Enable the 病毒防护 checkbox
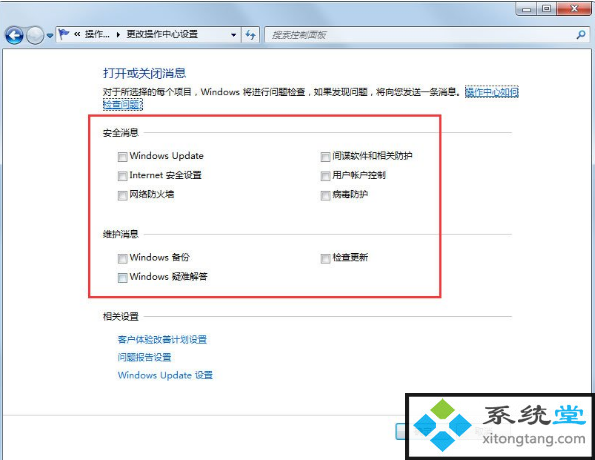This screenshot has height=460, width=595. pos(326,195)
